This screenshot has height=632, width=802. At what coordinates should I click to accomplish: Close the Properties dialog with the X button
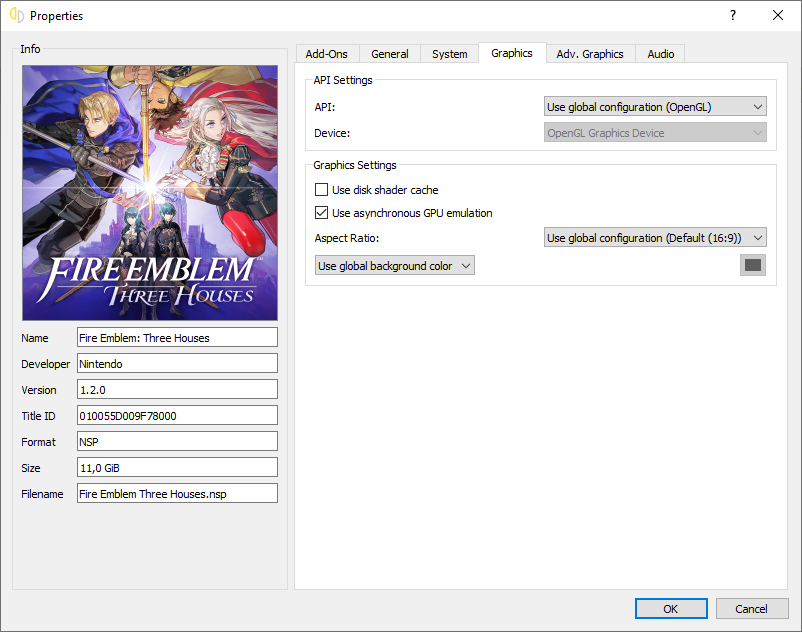(778, 15)
